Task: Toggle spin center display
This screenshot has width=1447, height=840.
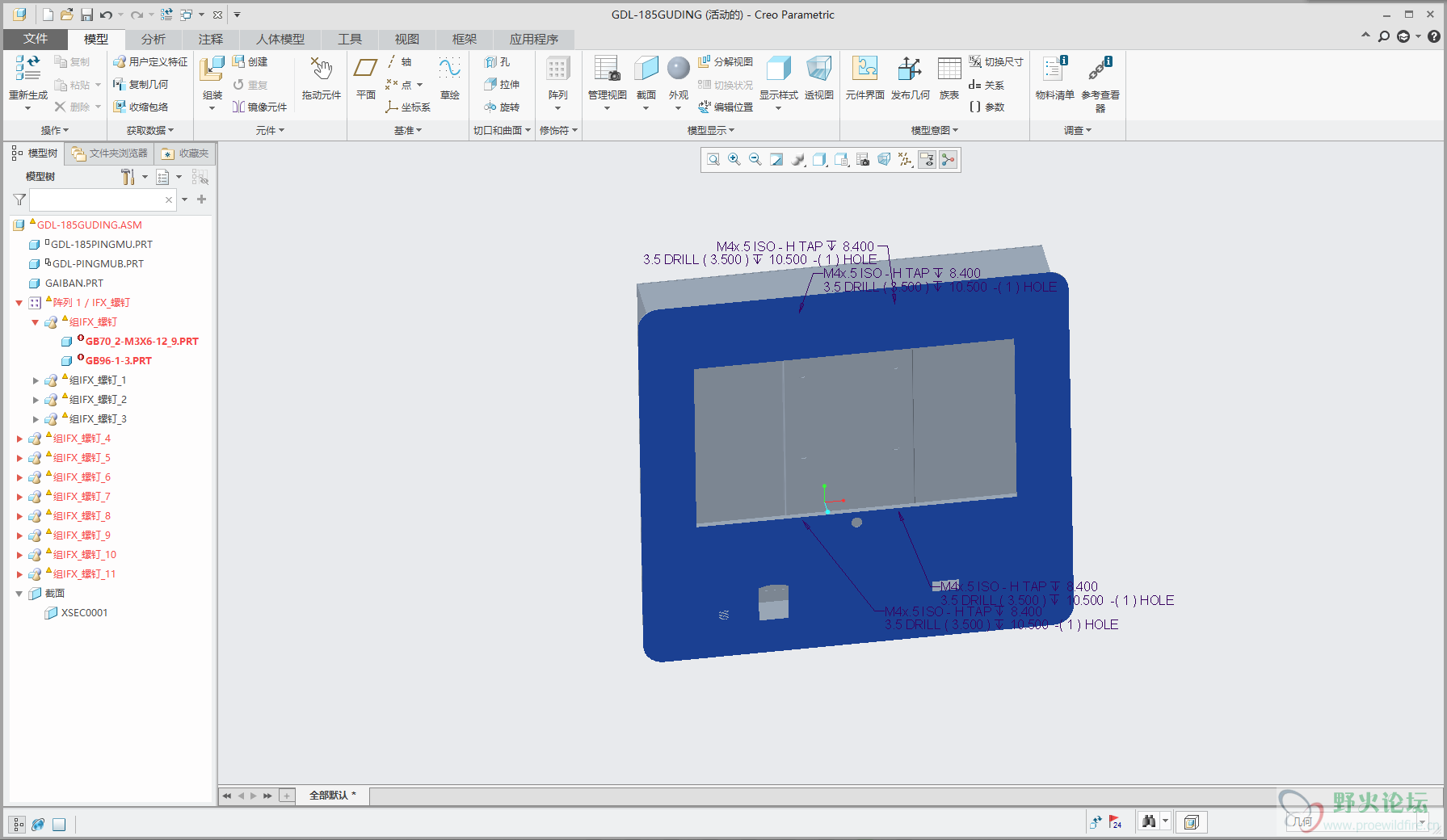Action: coord(949,160)
